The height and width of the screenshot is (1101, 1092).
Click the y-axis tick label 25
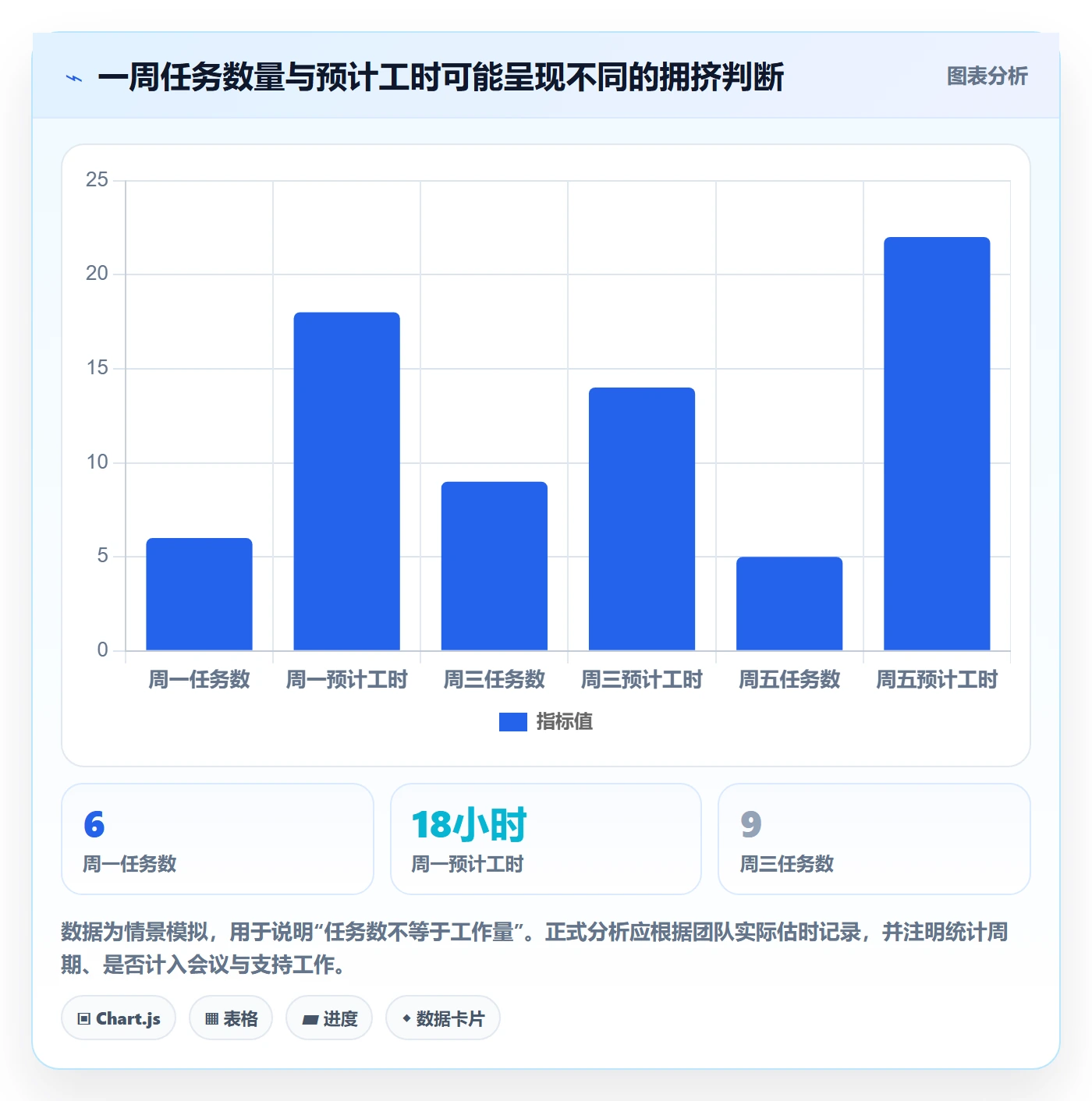tap(97, 180)
